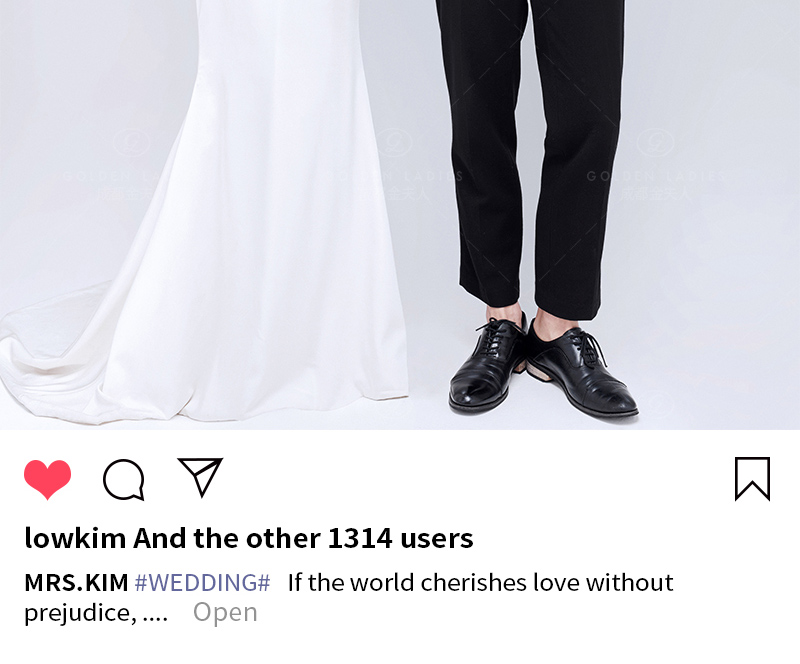Expand the caption with Open
The width and height of the screenshot is (800, 664).
(x=225, y=612)
